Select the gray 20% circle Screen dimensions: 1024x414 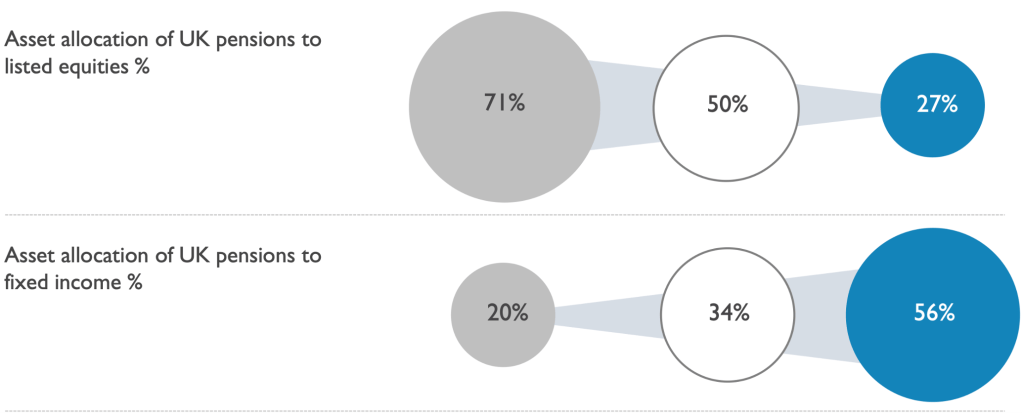(503, 315)
